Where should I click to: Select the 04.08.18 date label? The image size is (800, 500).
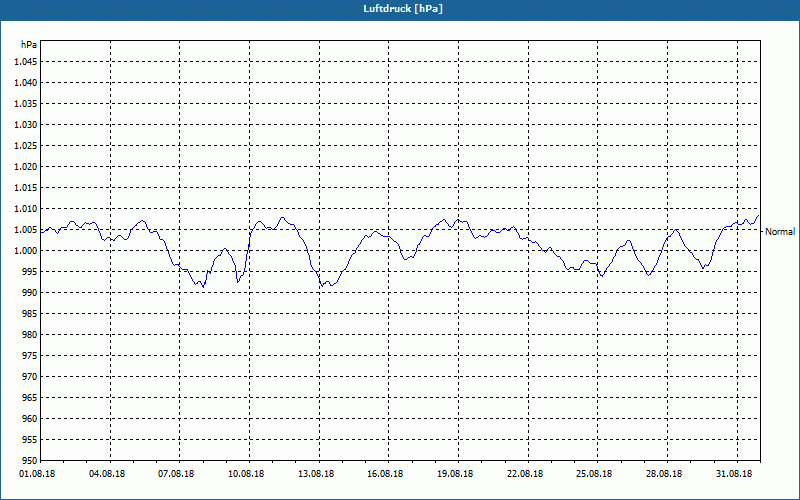107,474
